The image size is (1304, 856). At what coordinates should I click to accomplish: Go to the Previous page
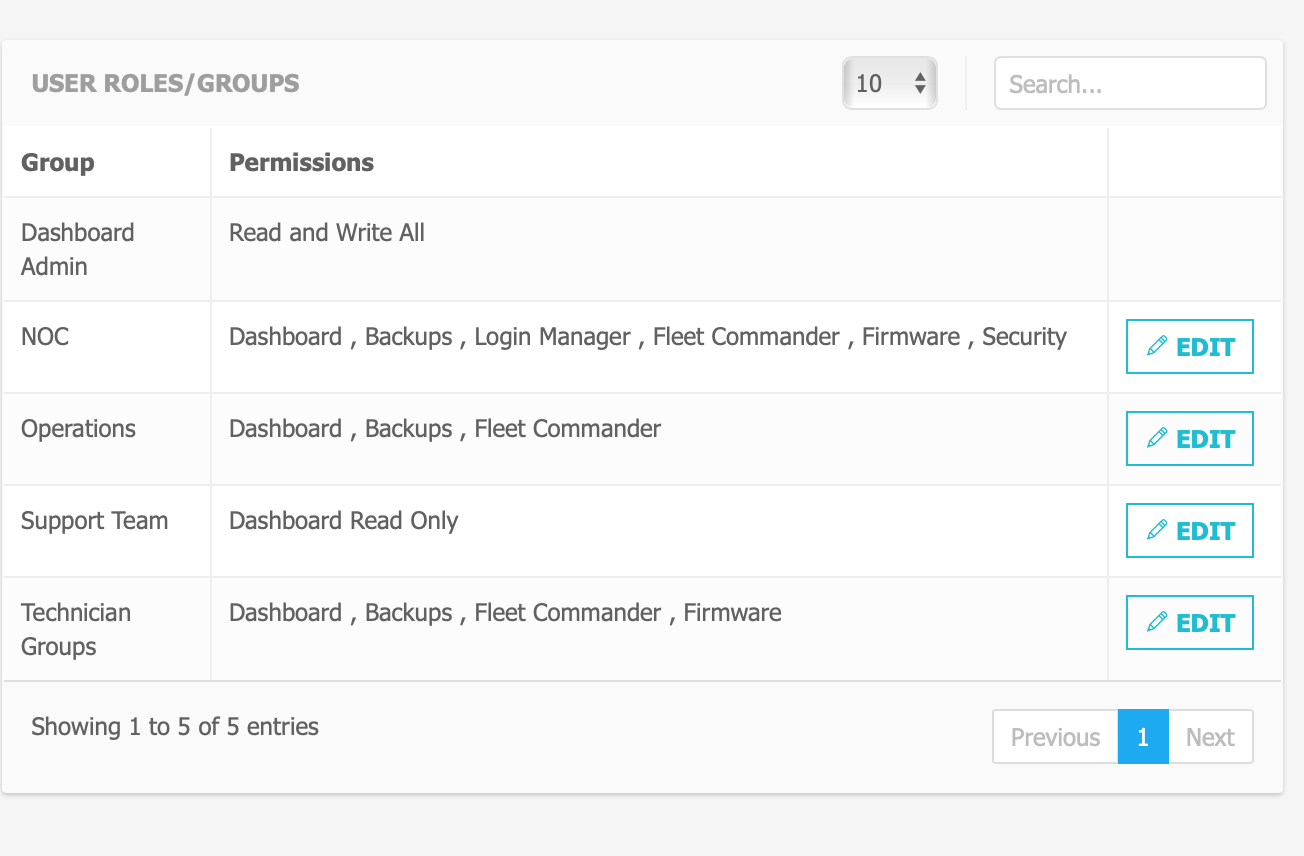point(1055,737)
